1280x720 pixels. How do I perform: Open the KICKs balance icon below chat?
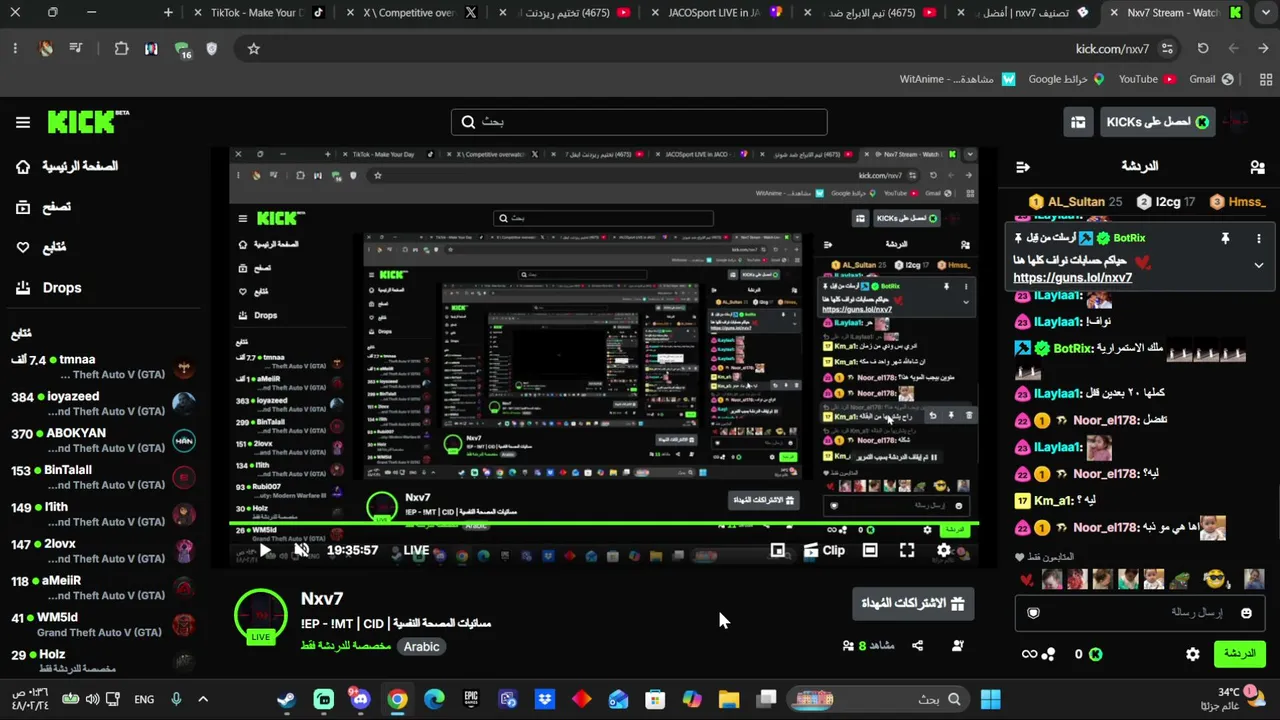tap(1095, 654)
